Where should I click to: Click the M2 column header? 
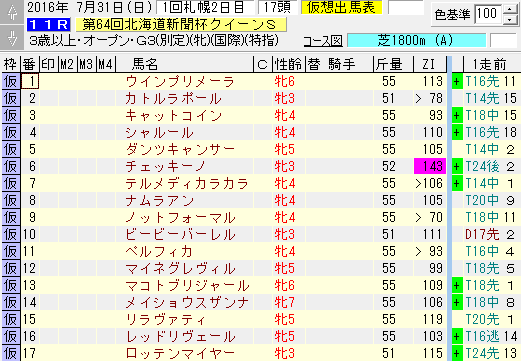[68, 64]
